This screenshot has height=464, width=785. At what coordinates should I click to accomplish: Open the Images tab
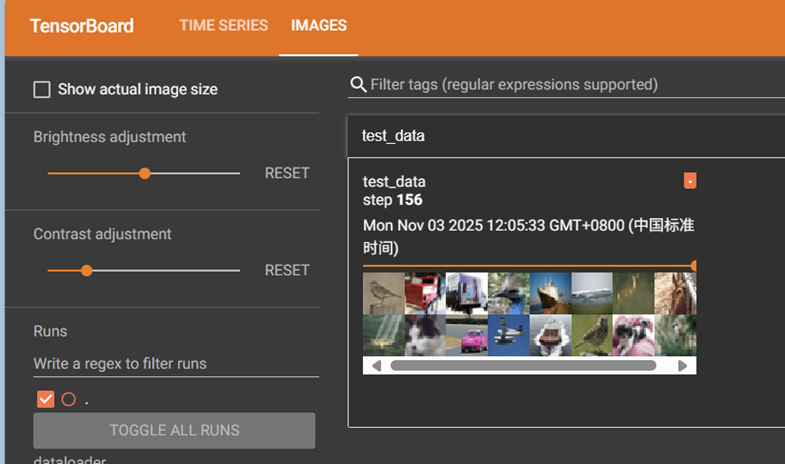tap(319, 26)
